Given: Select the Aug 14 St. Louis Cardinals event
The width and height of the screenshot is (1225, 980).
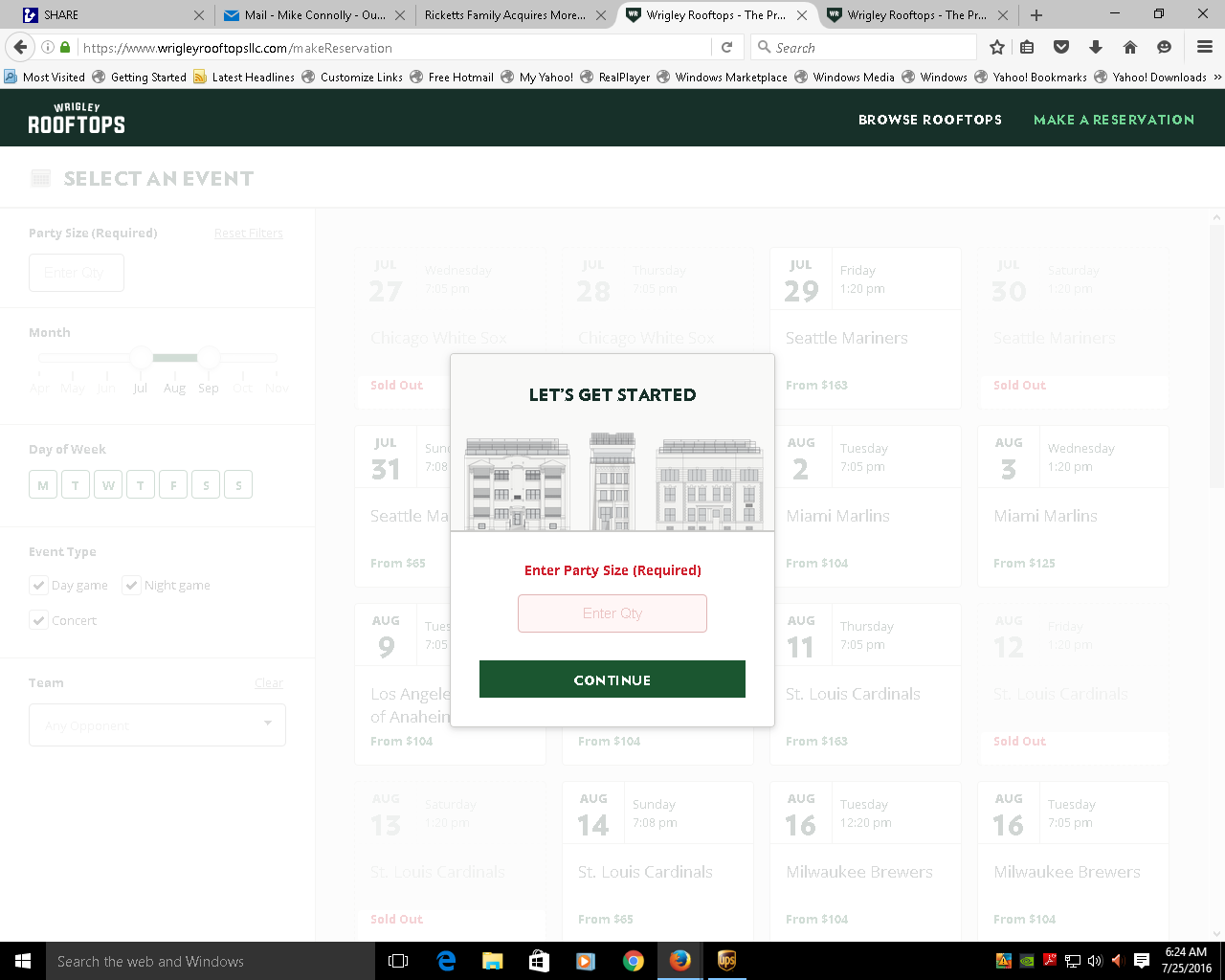Looking at the screenshot, I should coord(657,862).
